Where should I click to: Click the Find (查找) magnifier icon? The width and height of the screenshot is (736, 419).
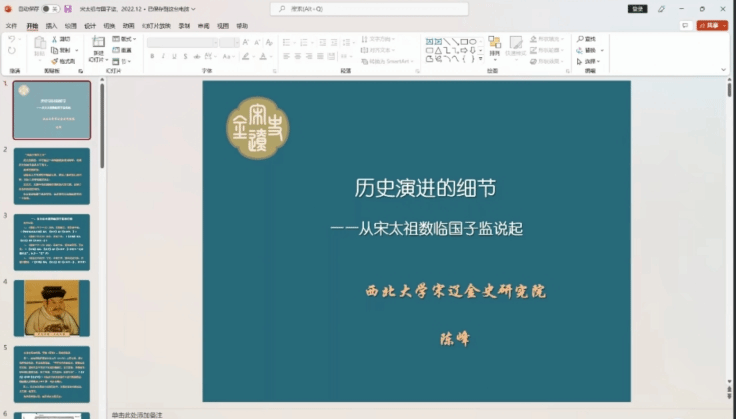579,39
